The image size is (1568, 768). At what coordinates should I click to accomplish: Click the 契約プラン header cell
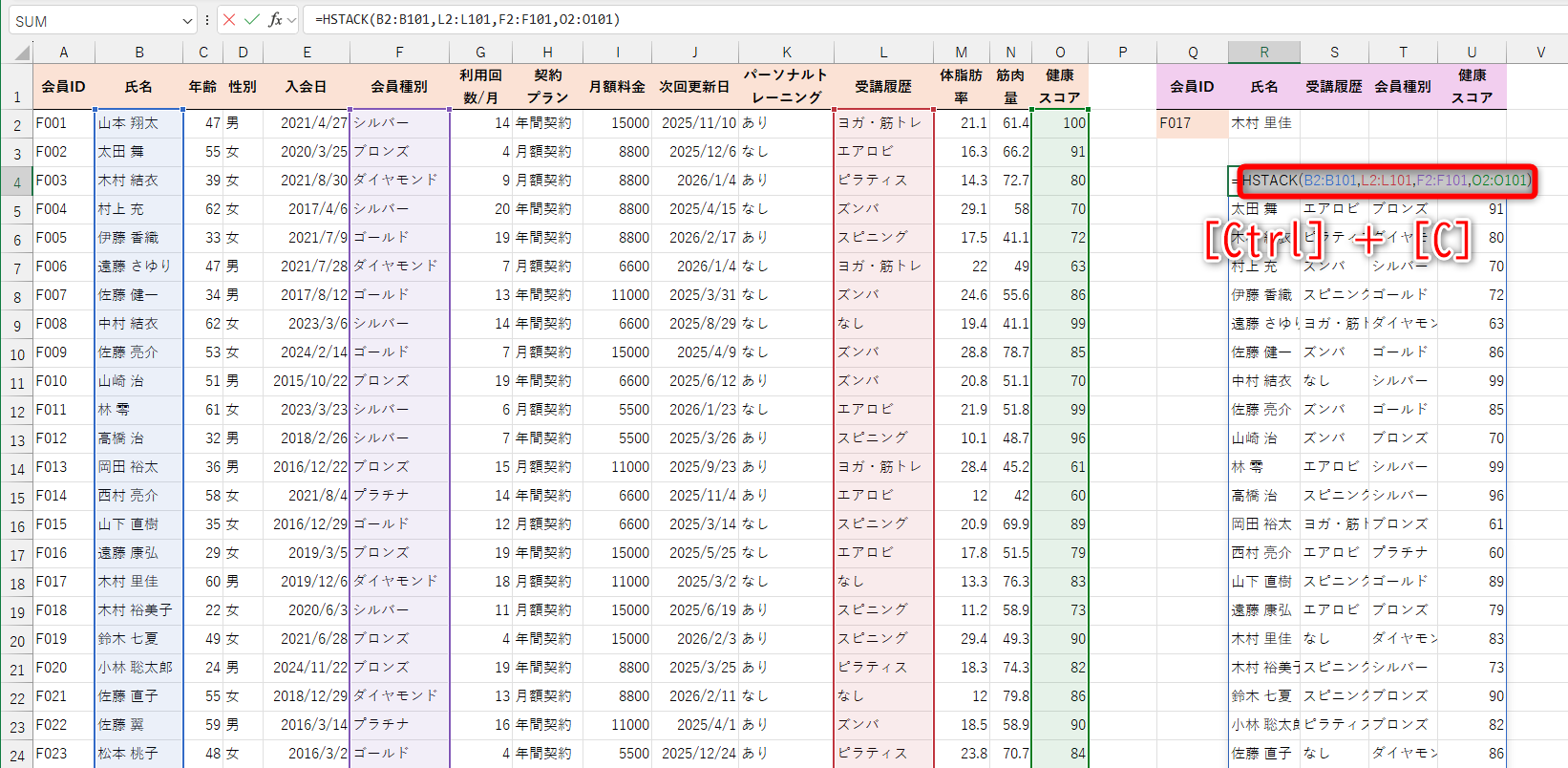point(547,86)
